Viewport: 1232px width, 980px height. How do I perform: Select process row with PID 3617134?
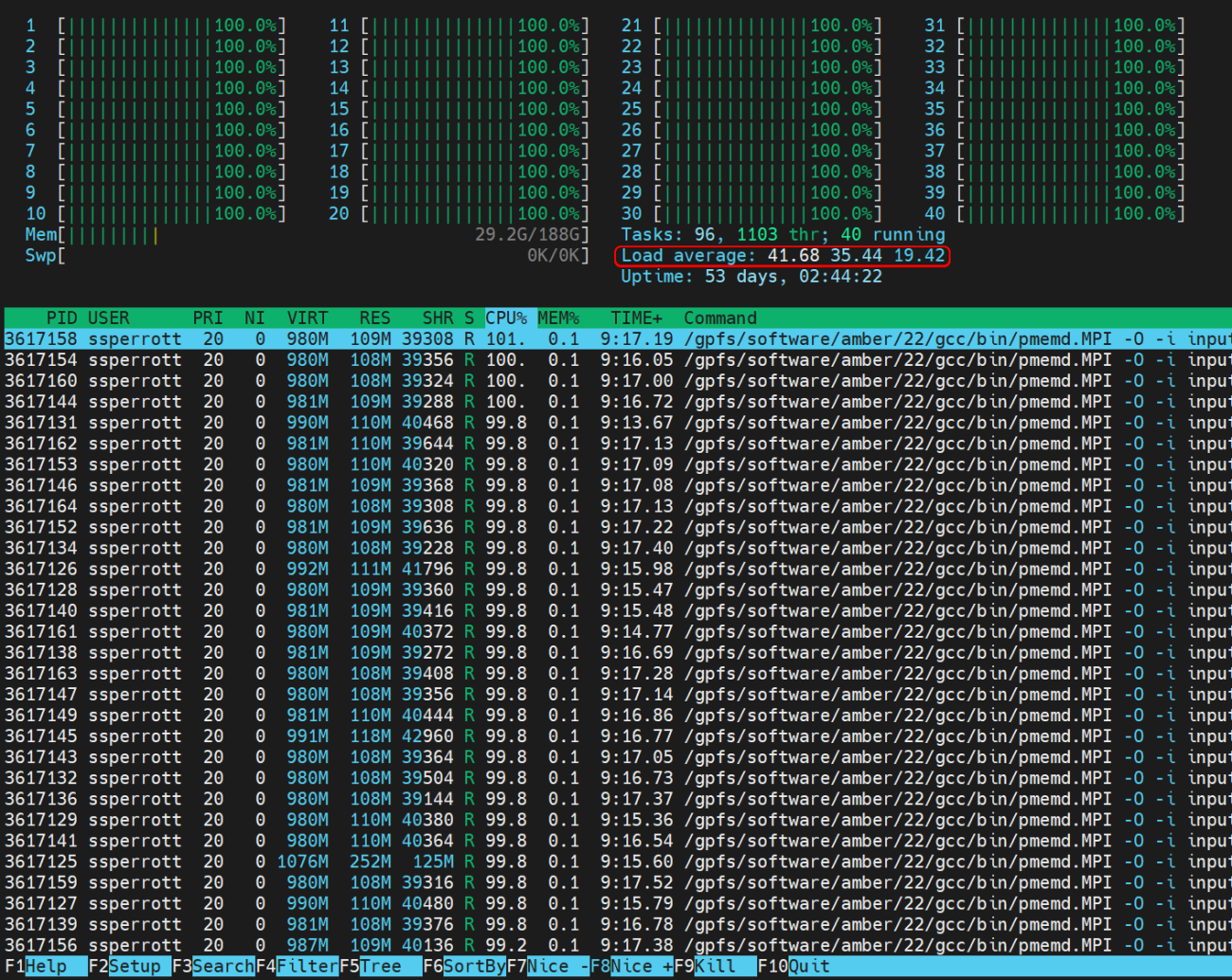[x=618, y=548]
